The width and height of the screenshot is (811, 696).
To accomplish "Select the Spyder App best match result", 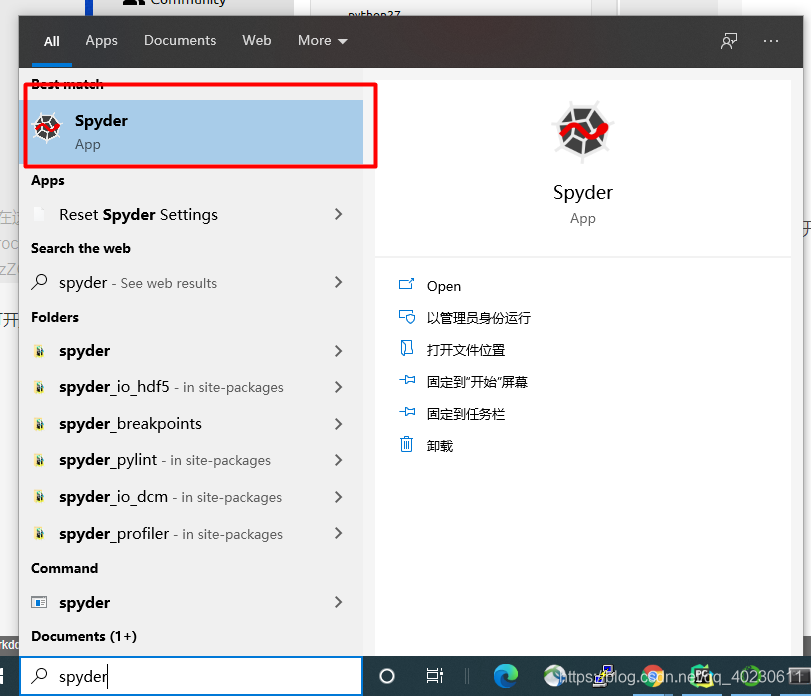I will coord(191,132).
